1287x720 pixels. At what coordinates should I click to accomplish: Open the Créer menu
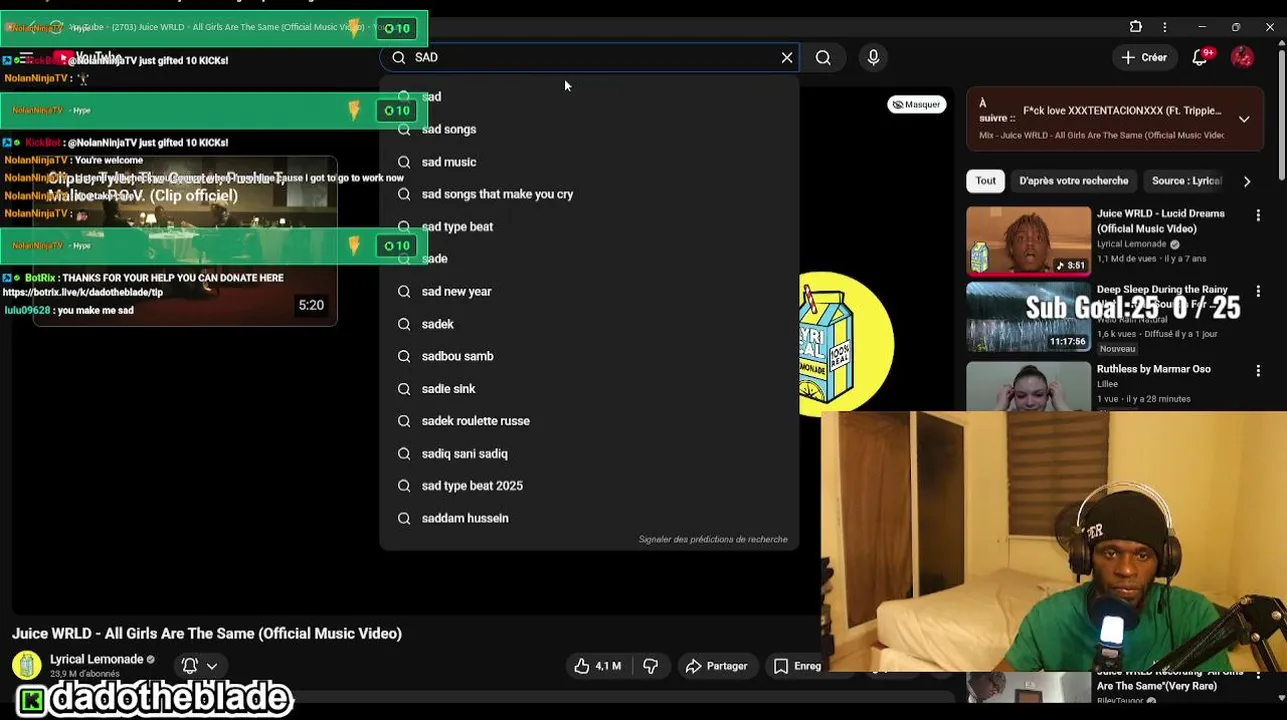pyautogui.click(x=1143, y=58)
